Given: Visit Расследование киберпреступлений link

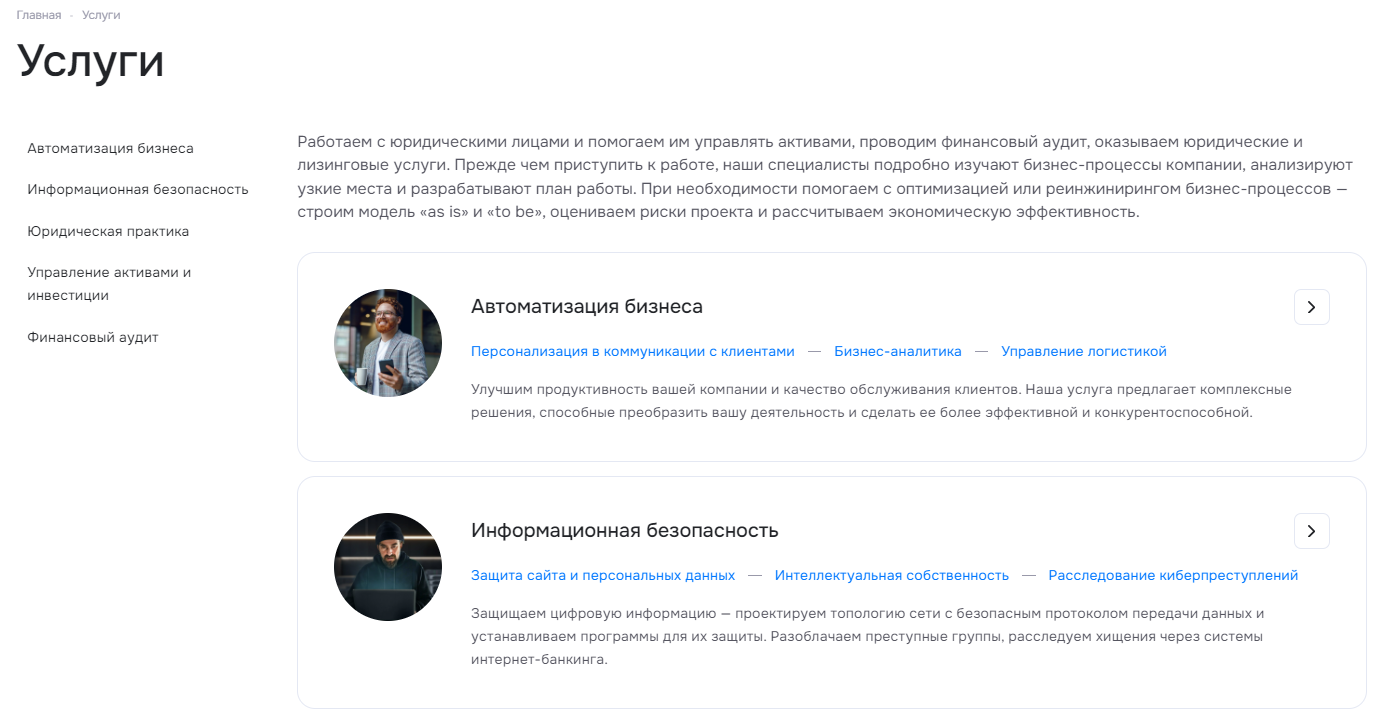Looking at the screenshot, I should [1173, 575].
